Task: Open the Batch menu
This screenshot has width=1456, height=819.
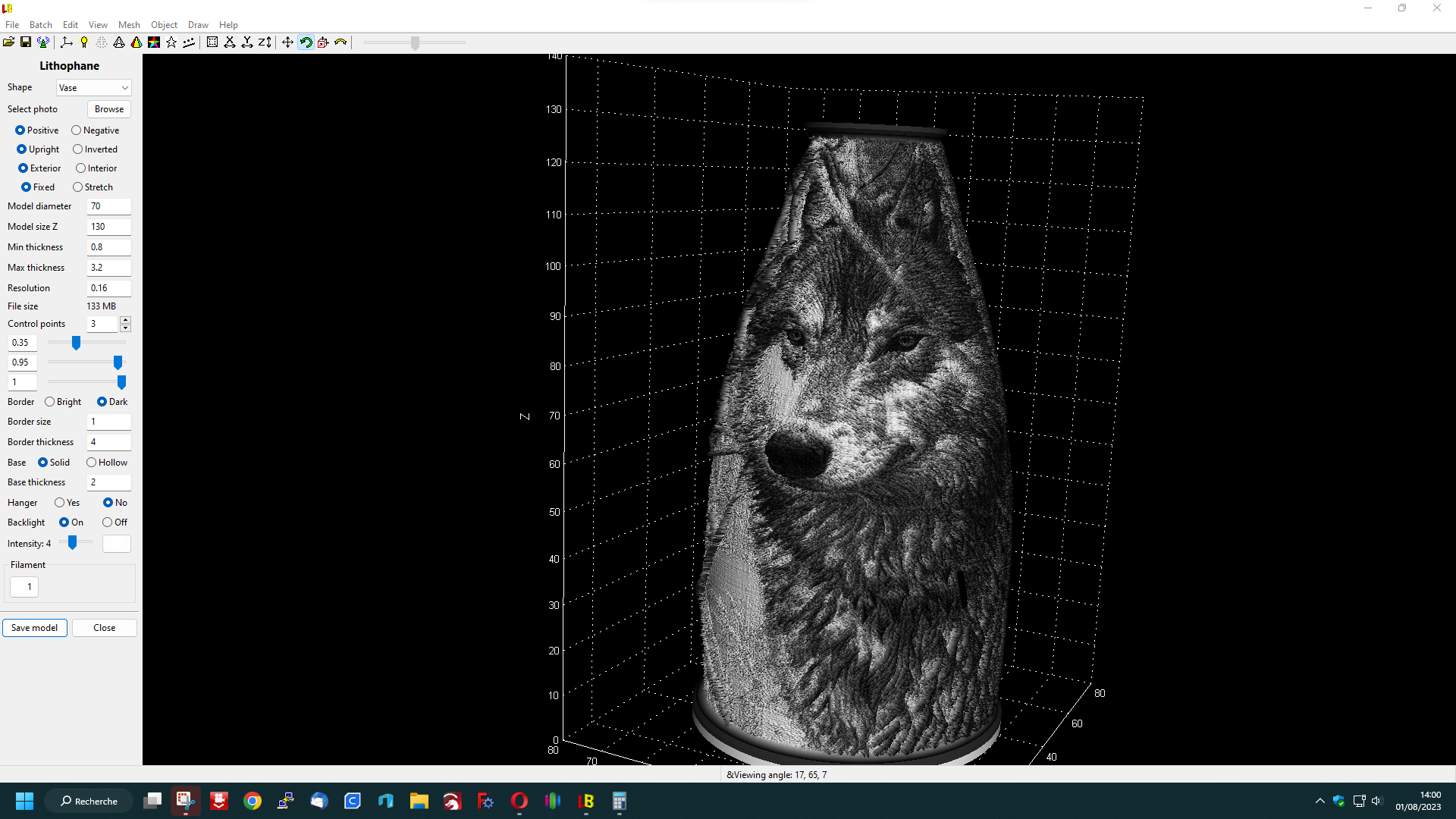Action: click(x=40, y=25)
